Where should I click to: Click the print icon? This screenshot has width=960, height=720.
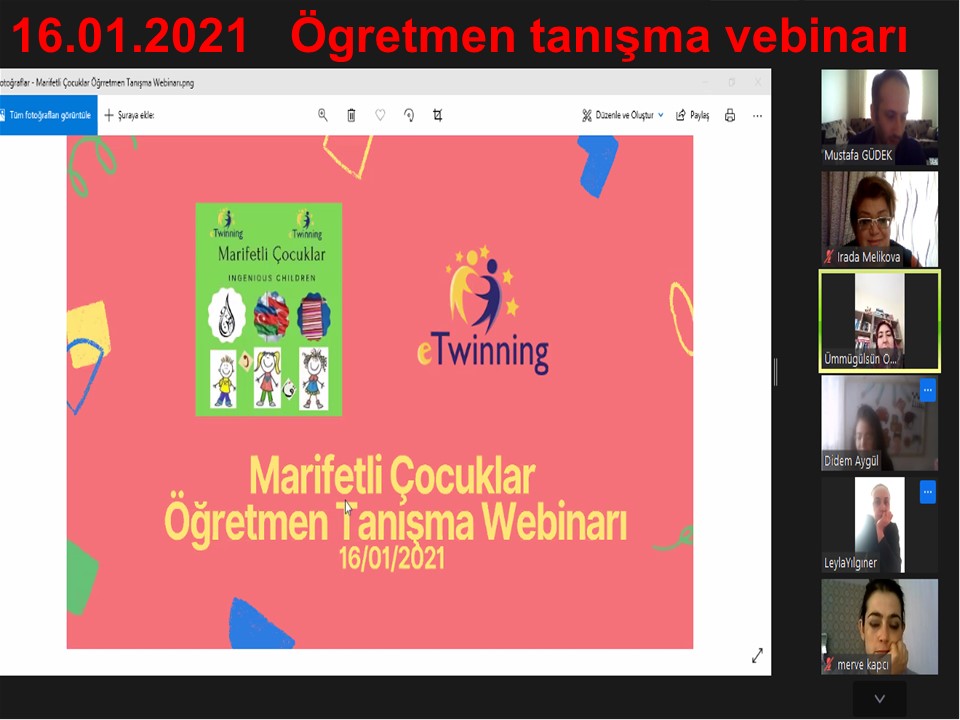point(730,115)
